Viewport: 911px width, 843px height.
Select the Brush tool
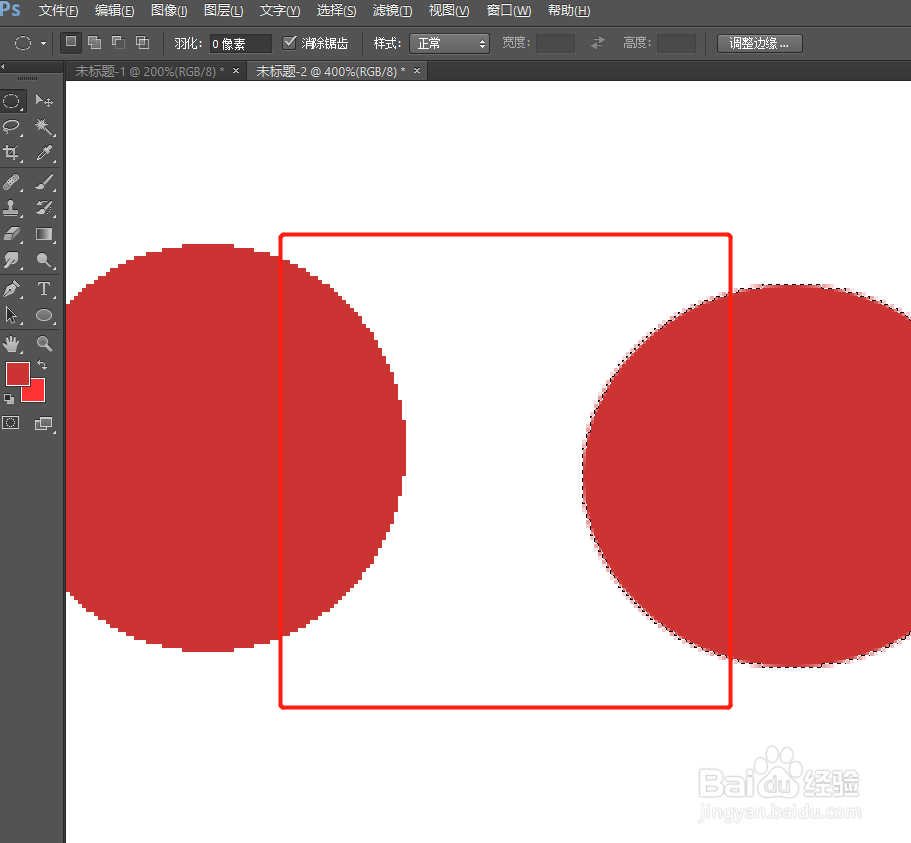pyautogui.click(x=44, y=182)
